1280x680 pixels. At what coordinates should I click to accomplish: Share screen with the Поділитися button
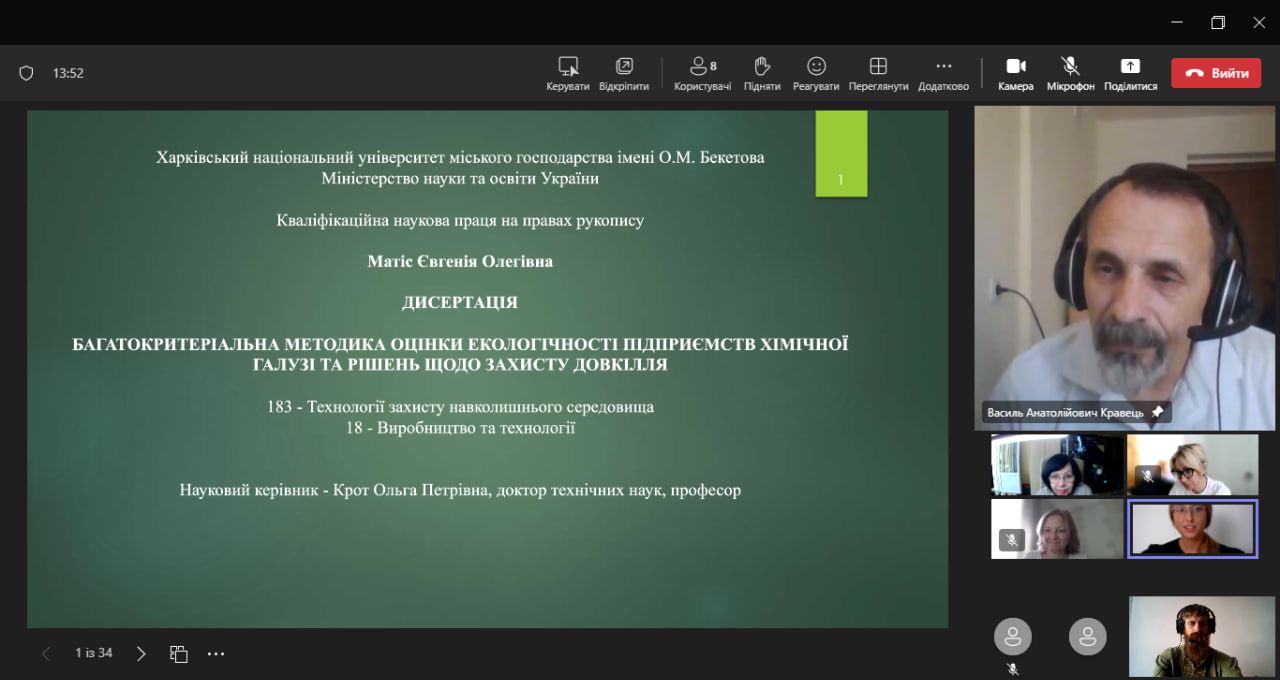click(x=1130, y=67)
